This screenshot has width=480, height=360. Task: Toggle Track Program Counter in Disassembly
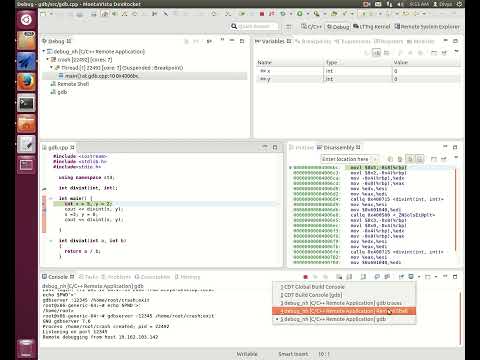coord(410,159)
